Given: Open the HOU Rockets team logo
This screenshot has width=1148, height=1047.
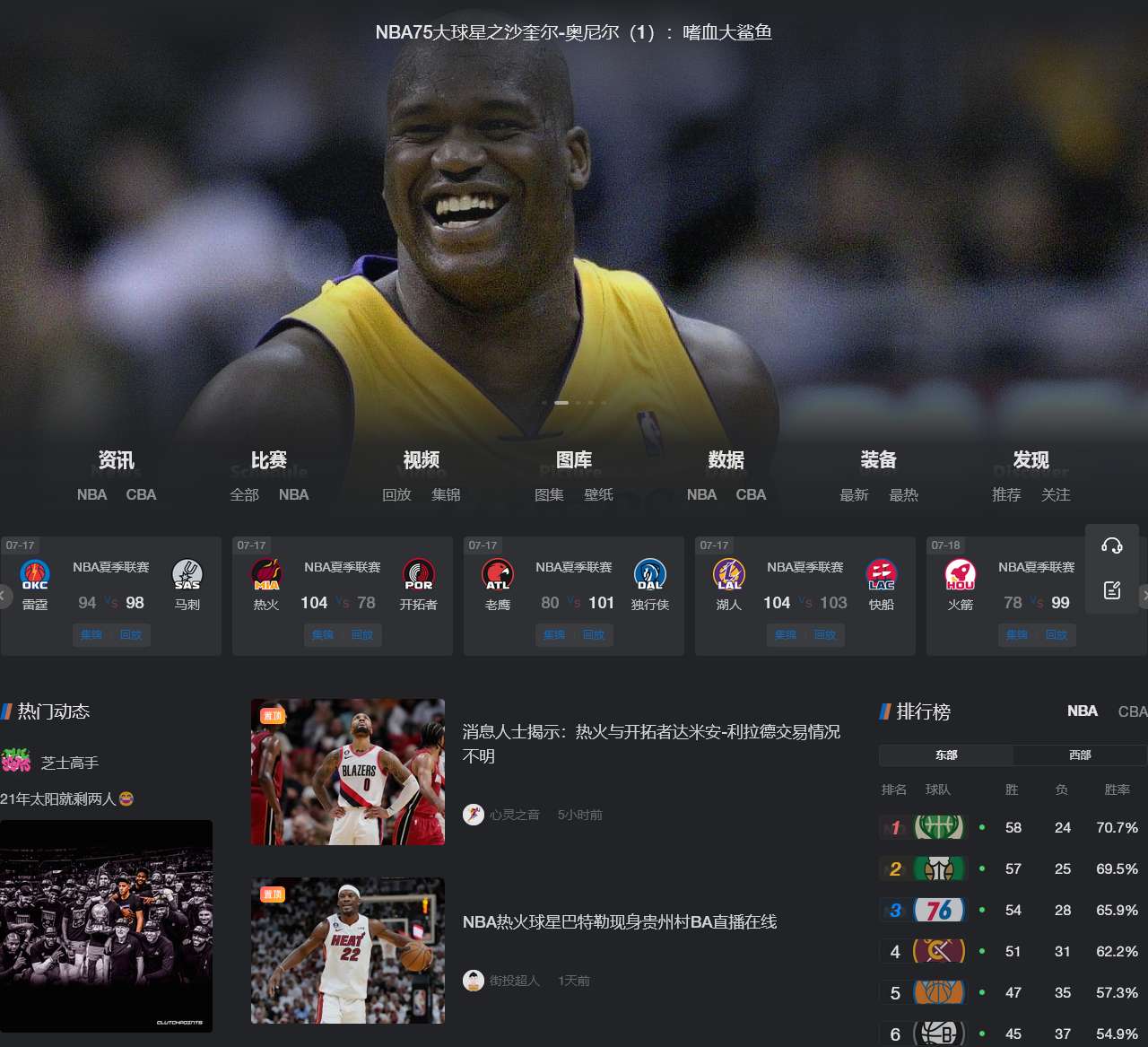Looking at the screenshot, I should (961, 574).
